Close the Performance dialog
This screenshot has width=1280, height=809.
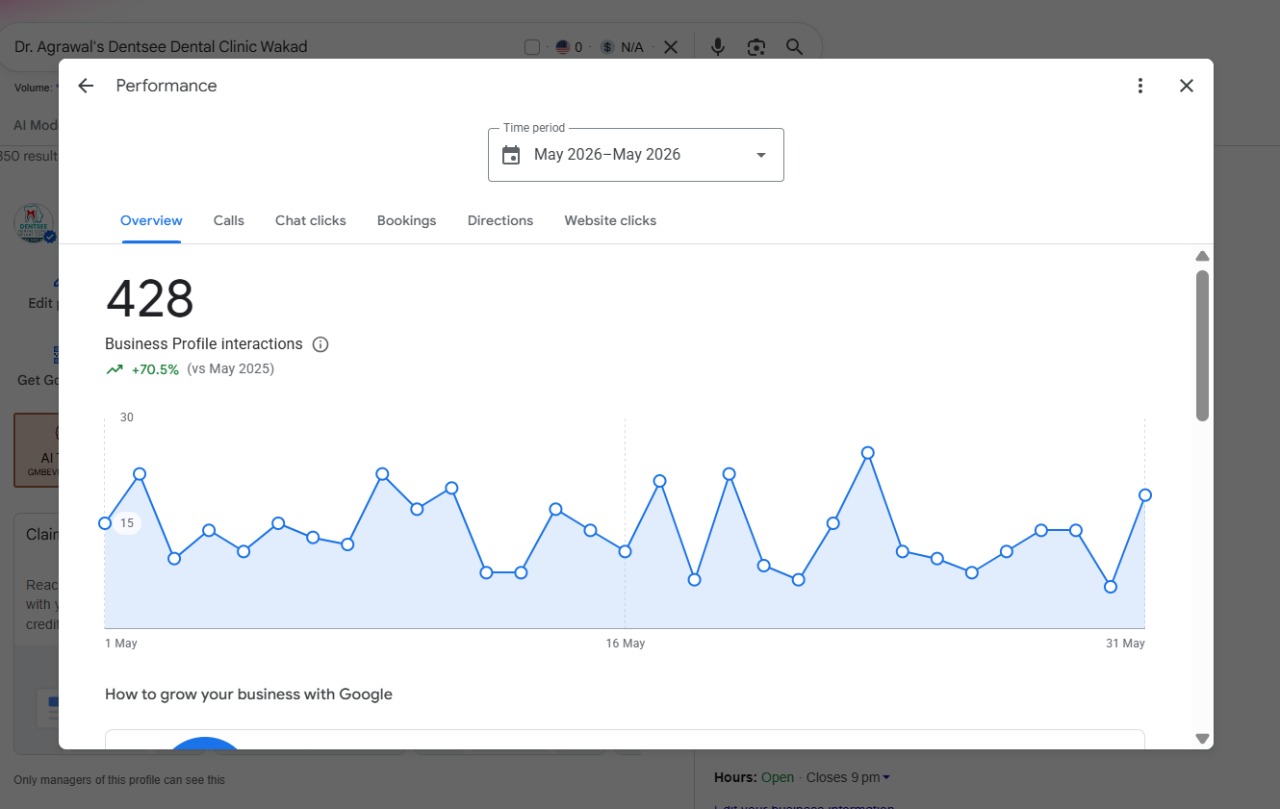[1186, 86]
